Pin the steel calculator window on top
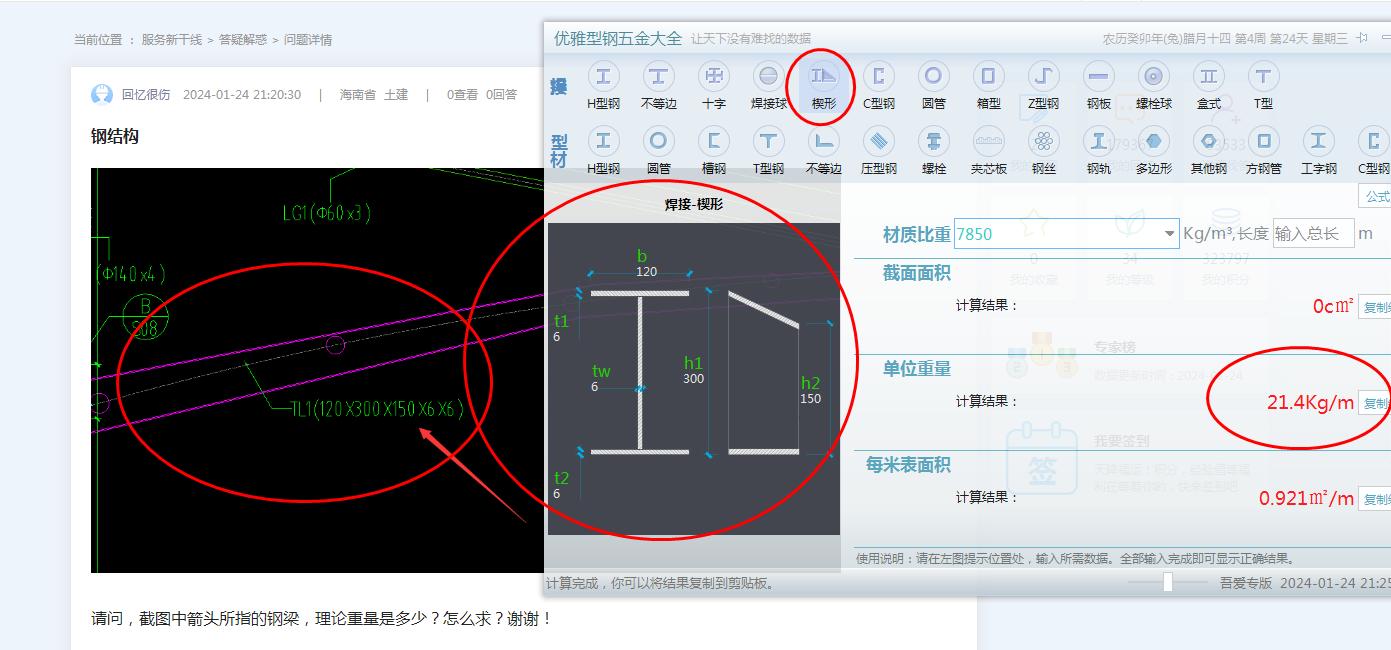Image resolution: width=1391 pixels, height=650 pixels. 1362,38
